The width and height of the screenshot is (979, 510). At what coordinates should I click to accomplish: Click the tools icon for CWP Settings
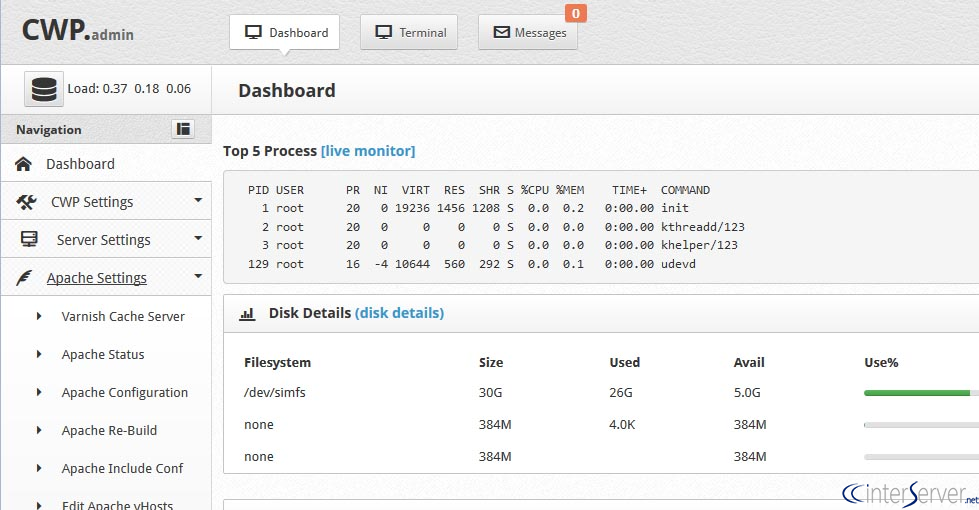pos(26,202)
